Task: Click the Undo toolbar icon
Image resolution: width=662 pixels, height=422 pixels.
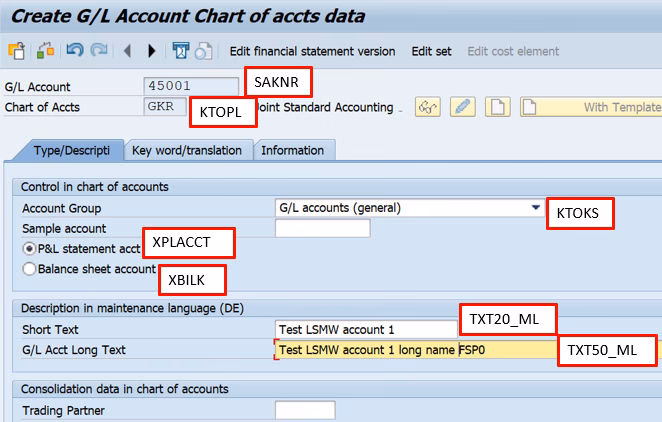Action: pyautogui.click(x=75, y=51)
